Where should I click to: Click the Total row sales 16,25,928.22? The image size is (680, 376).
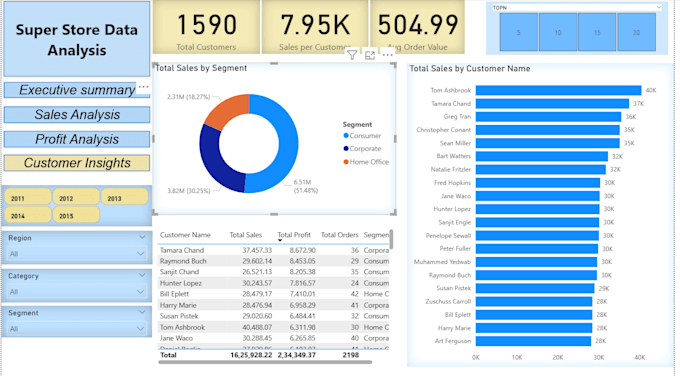click(252, 355)
